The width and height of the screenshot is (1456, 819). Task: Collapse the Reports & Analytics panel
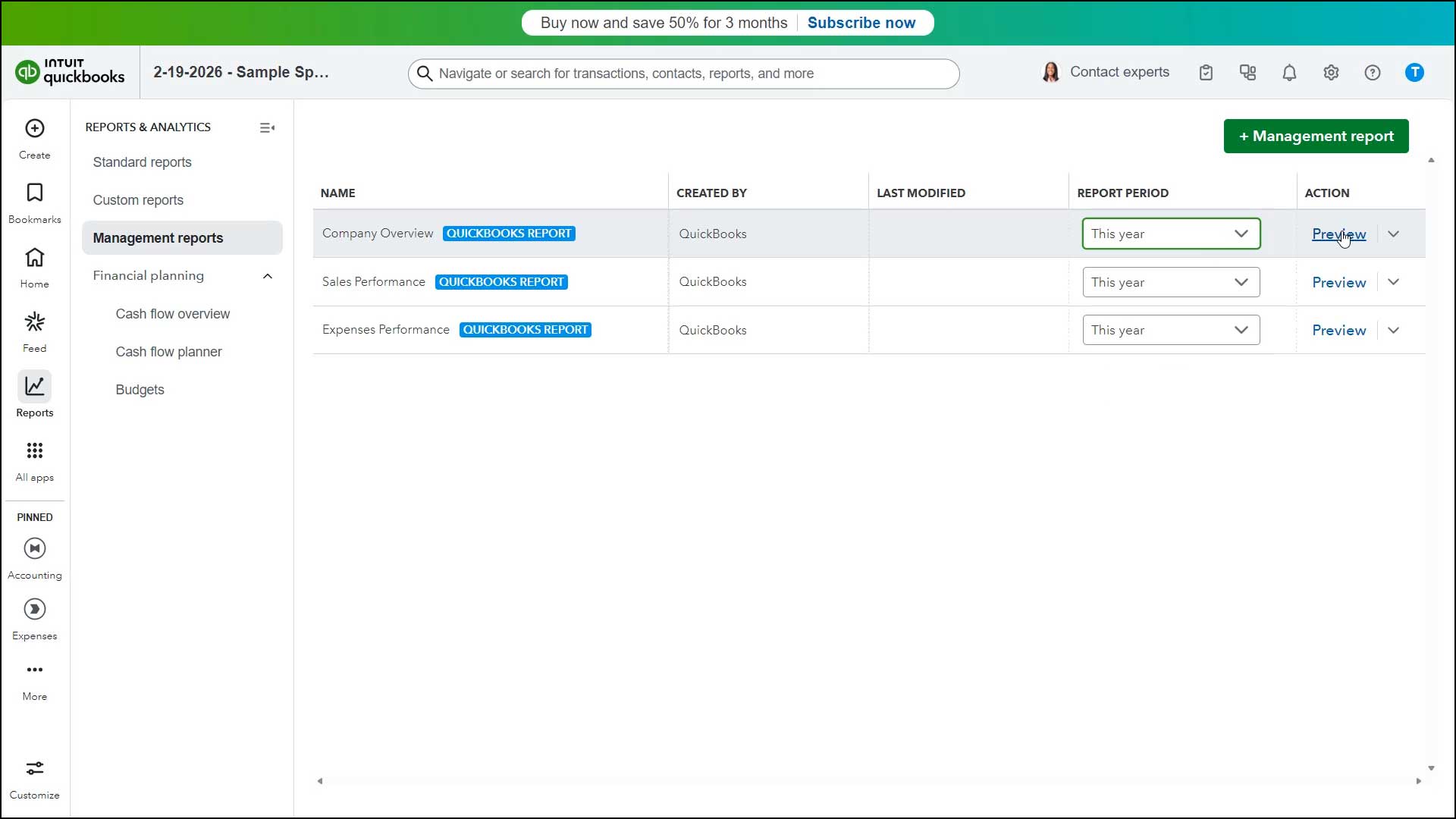[267, 127]
